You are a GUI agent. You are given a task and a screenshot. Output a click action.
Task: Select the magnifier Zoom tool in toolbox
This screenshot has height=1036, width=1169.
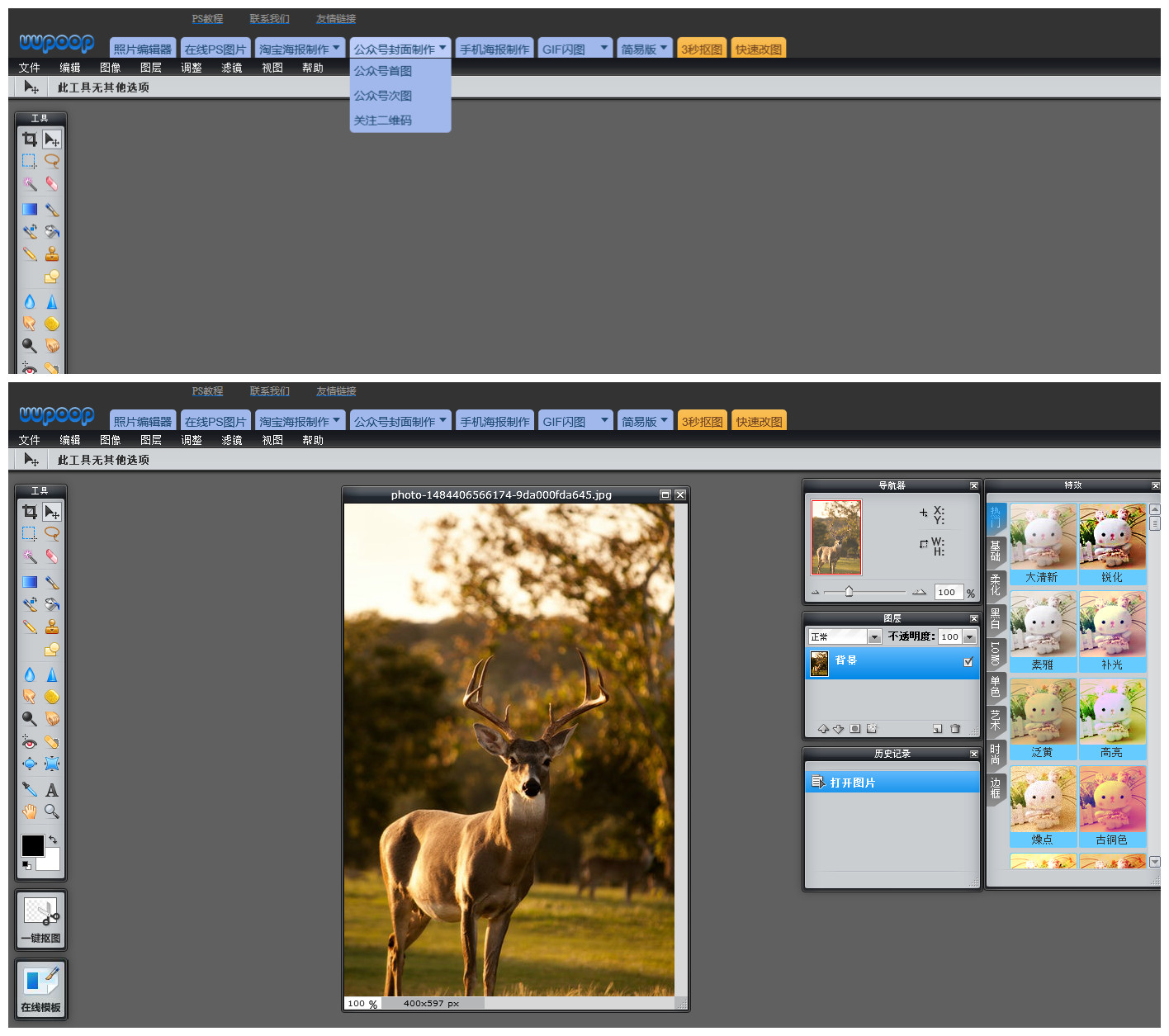[52, 811]
